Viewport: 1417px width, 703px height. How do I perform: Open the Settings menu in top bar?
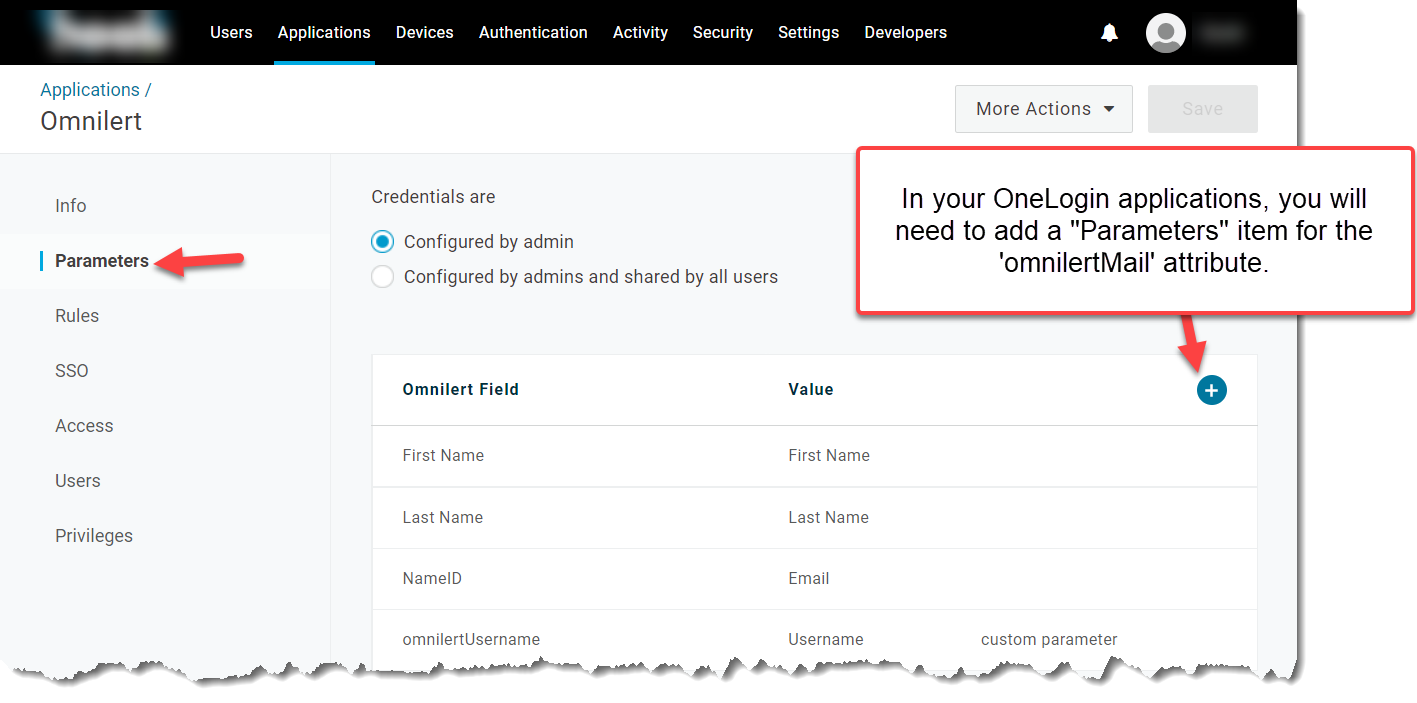coord(808,33)
